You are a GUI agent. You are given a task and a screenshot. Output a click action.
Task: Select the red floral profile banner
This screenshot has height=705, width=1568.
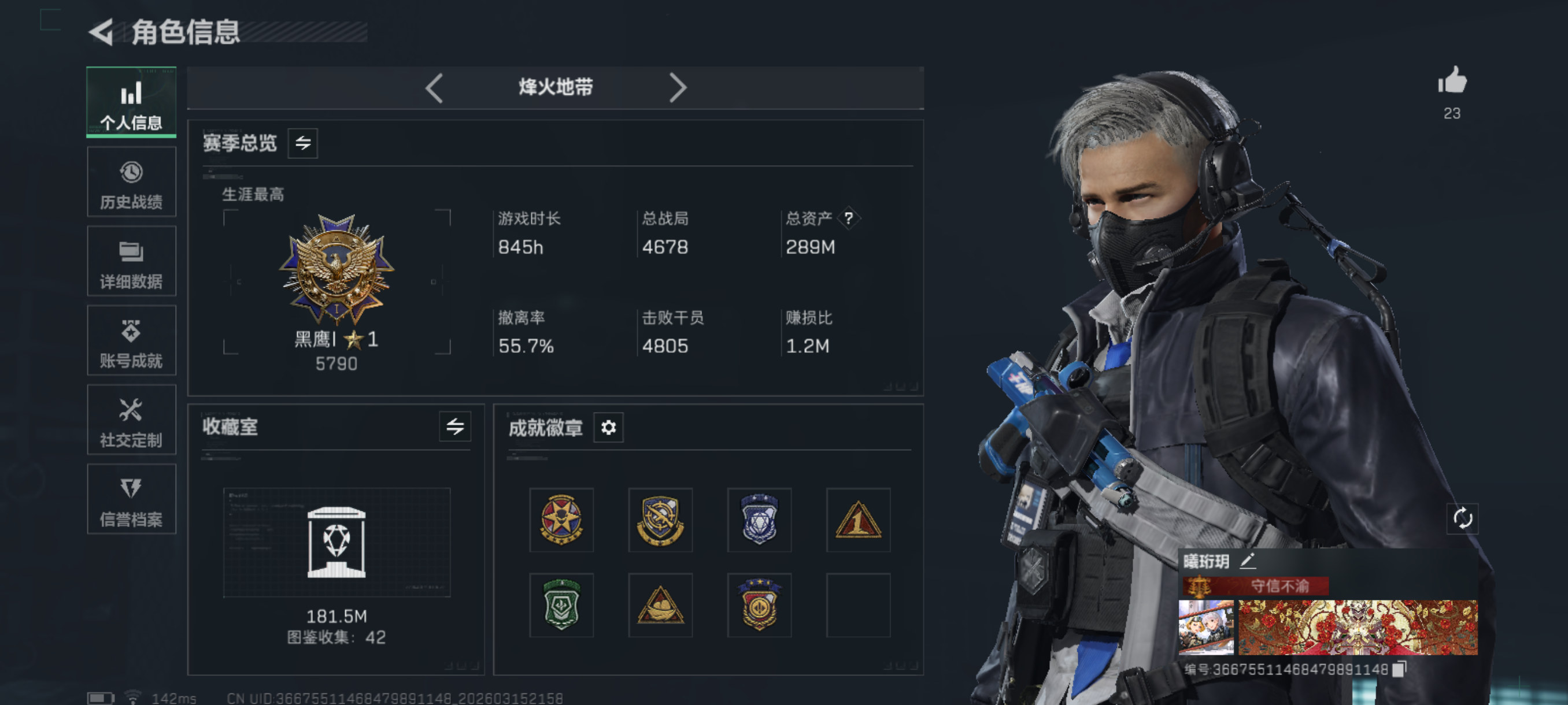point(1358,628)
